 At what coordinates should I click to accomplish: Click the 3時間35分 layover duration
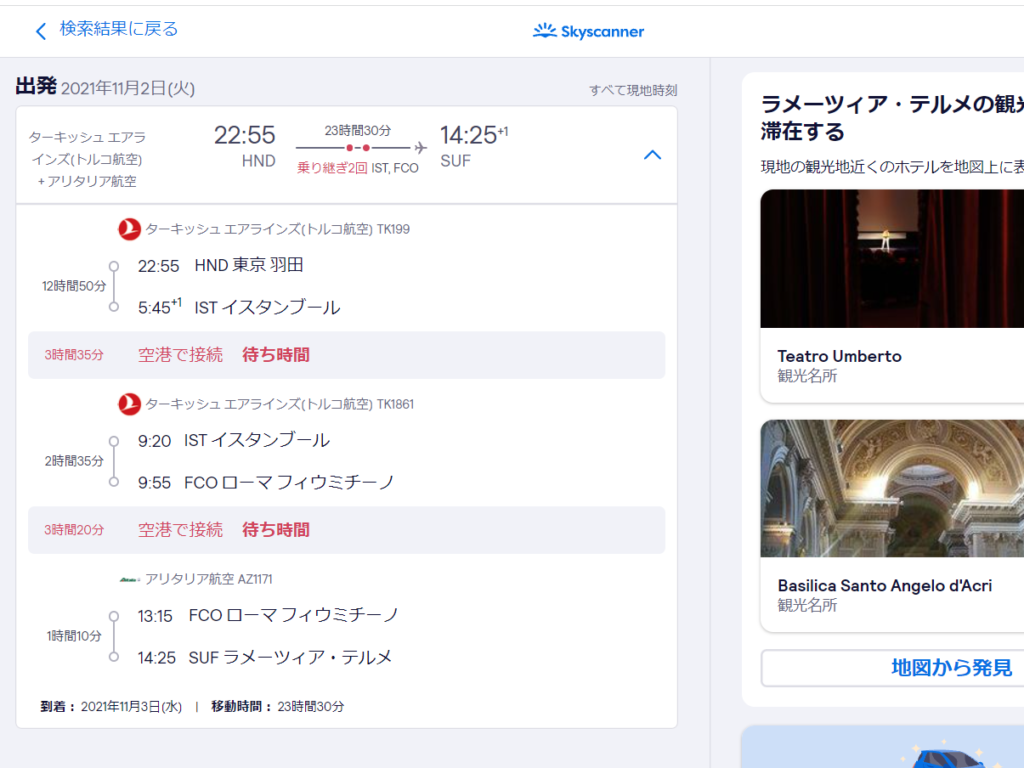pyautogui.click(x=74, y=355)
